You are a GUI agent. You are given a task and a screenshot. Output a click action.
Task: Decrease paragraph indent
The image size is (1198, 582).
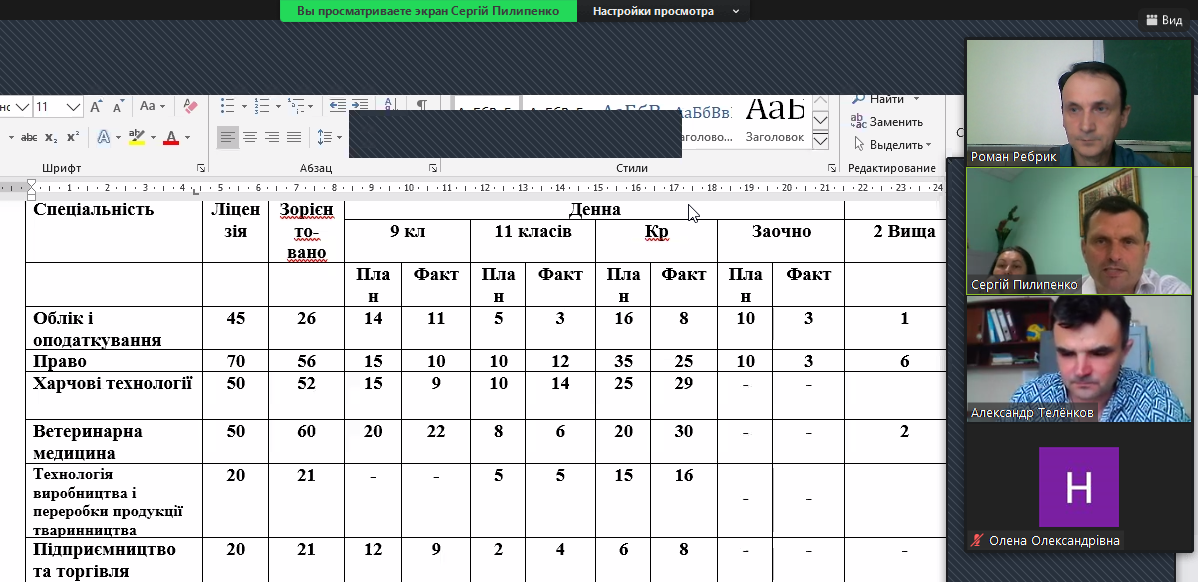(x=338, y=106)
